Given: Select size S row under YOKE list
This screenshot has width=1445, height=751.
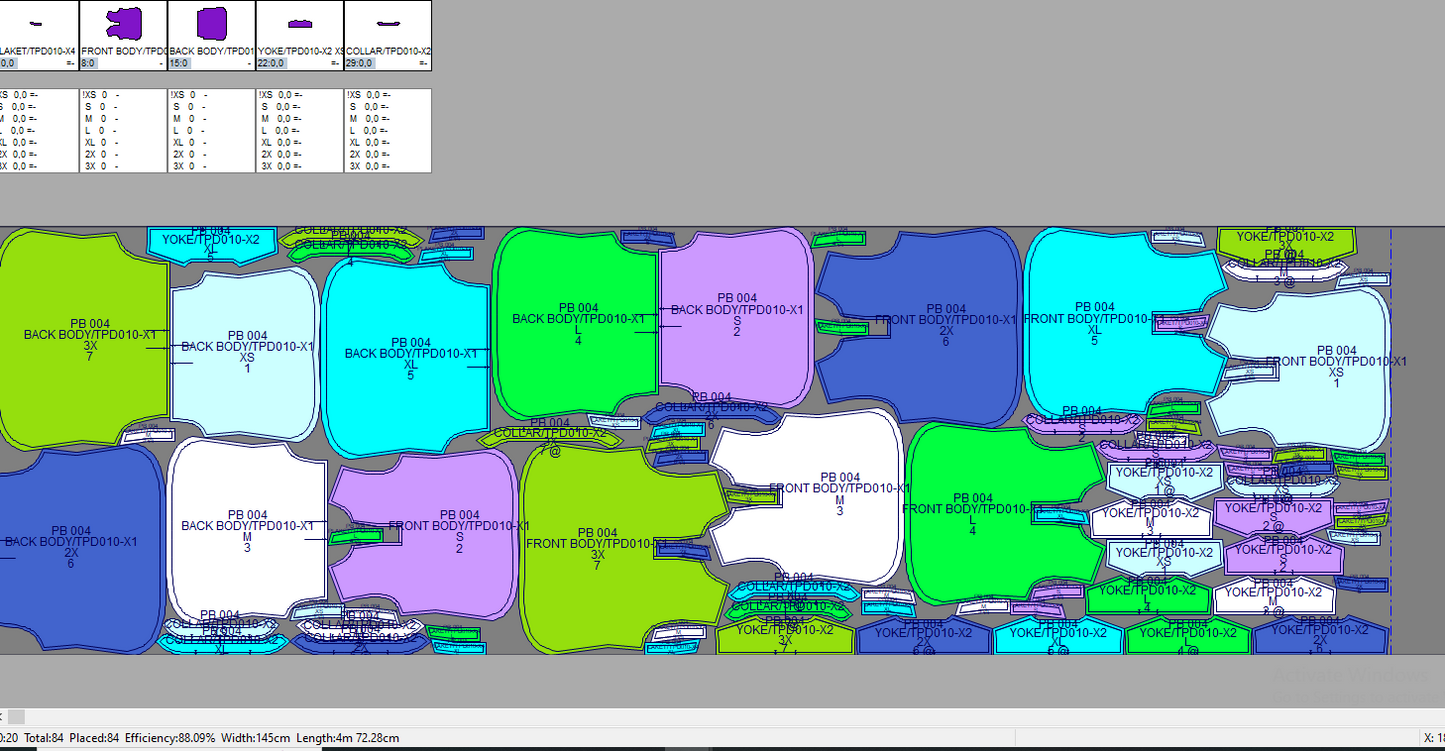Looking at the screenshot, I should pos(278,107).
